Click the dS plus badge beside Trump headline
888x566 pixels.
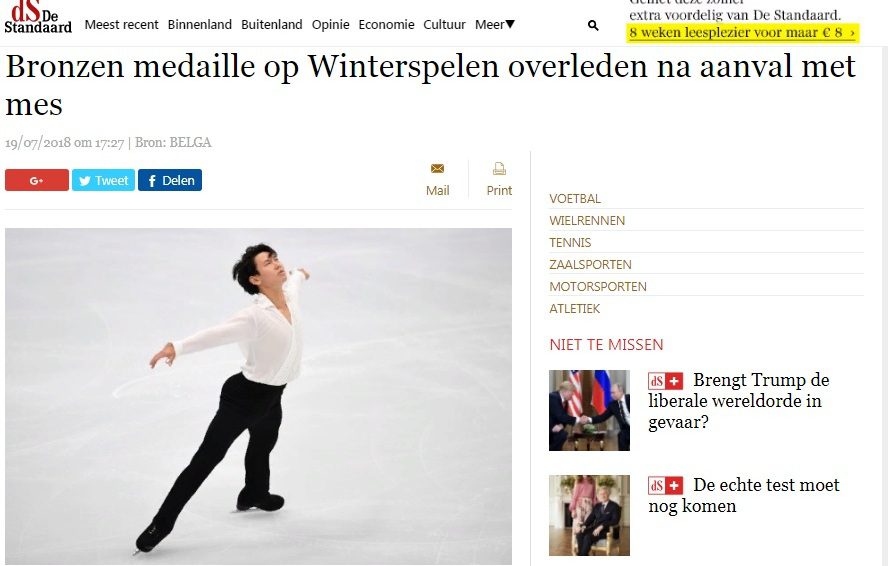coord(665,381)
